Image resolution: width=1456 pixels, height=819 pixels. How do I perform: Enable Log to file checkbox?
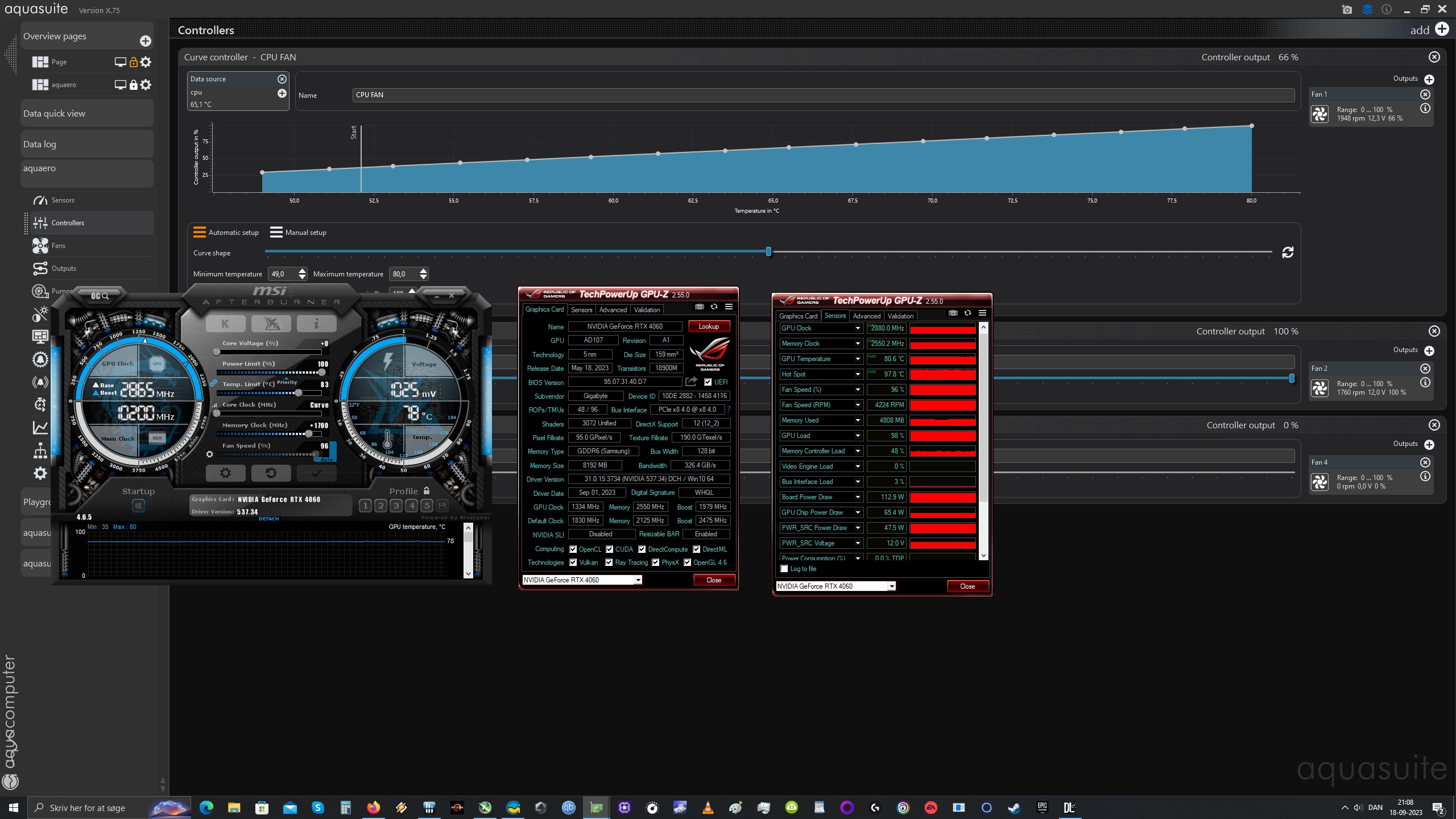(x=784, y=569)
